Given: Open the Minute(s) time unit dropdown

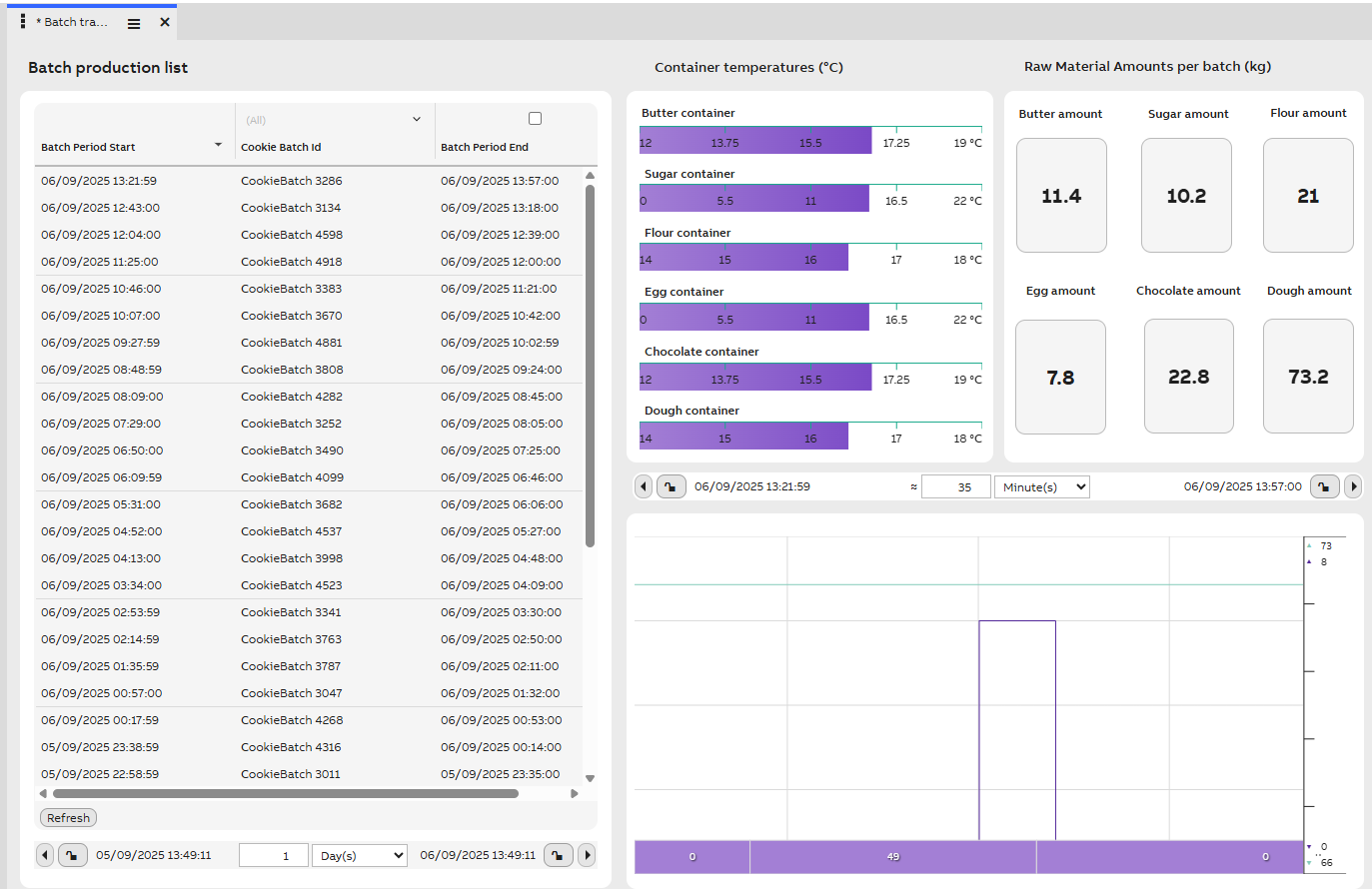Looking at the screenshot, I should (1042, 486).
